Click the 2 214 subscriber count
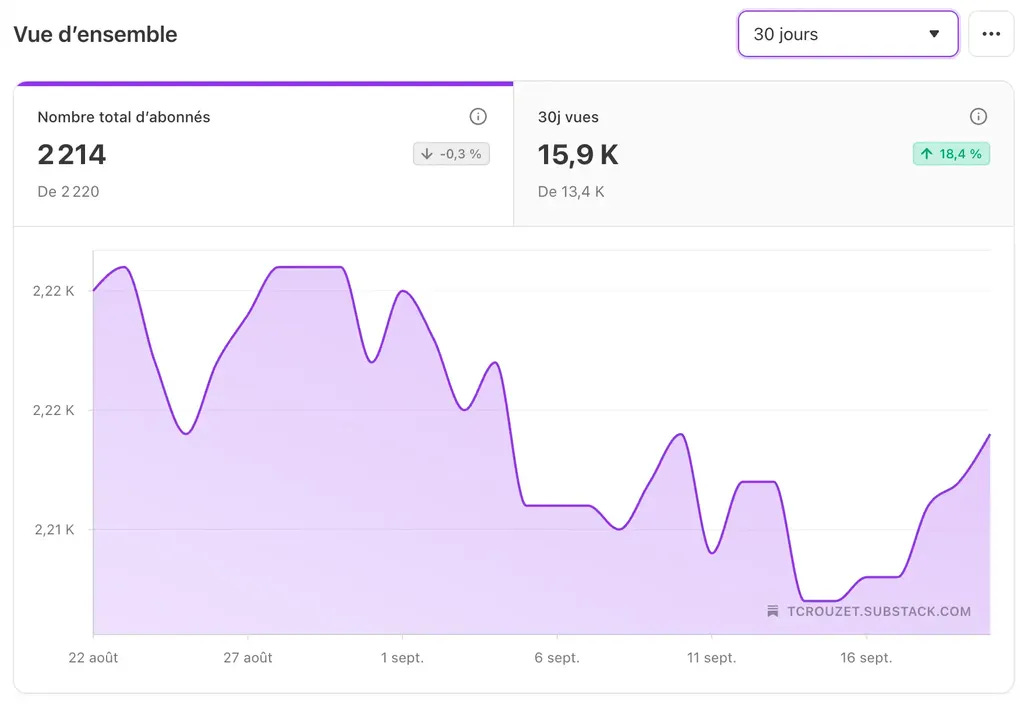The height and width of the screenshot is (709, 1024). [x=72, y=155]
